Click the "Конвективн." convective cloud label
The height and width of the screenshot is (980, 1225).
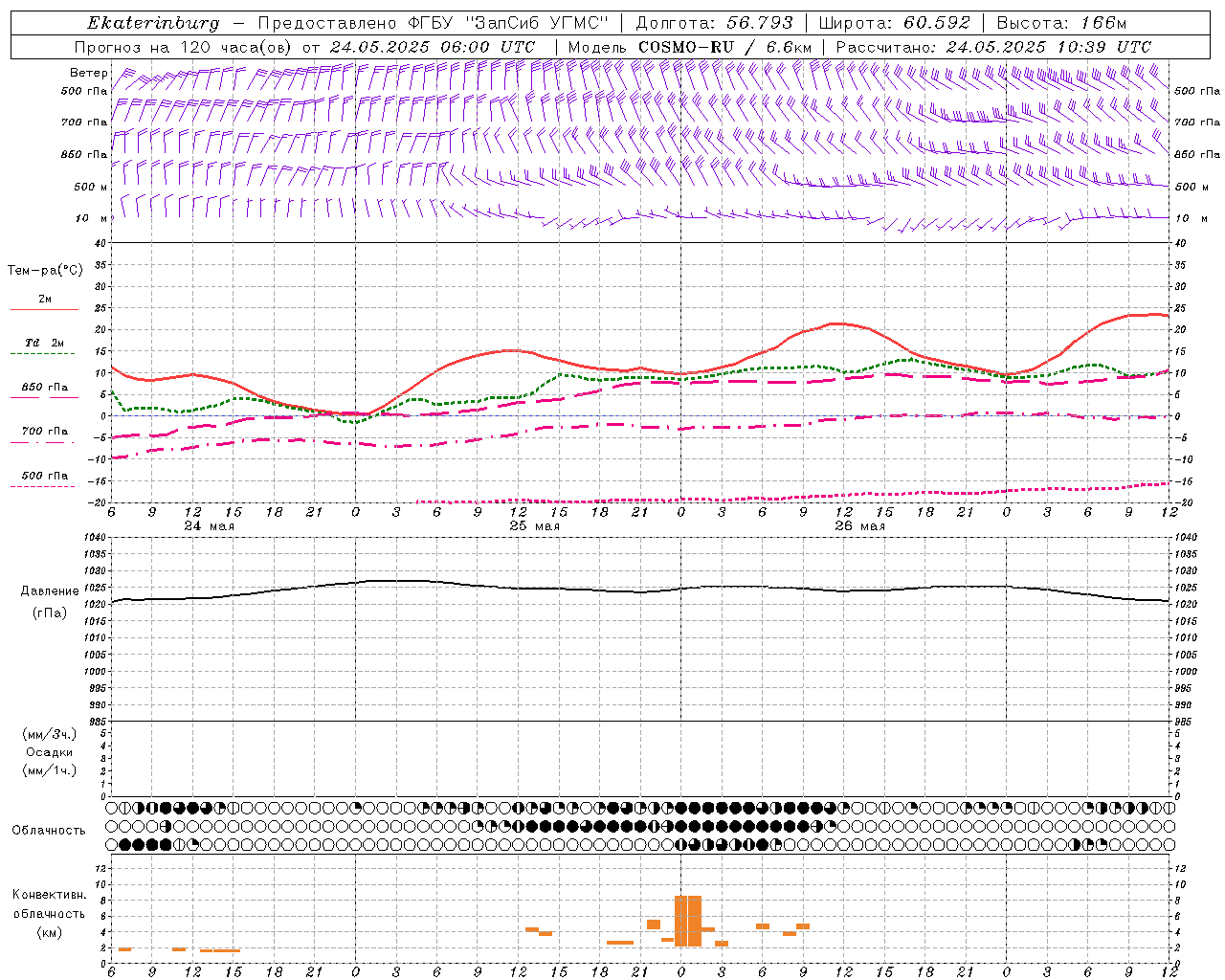click(50, 895)
